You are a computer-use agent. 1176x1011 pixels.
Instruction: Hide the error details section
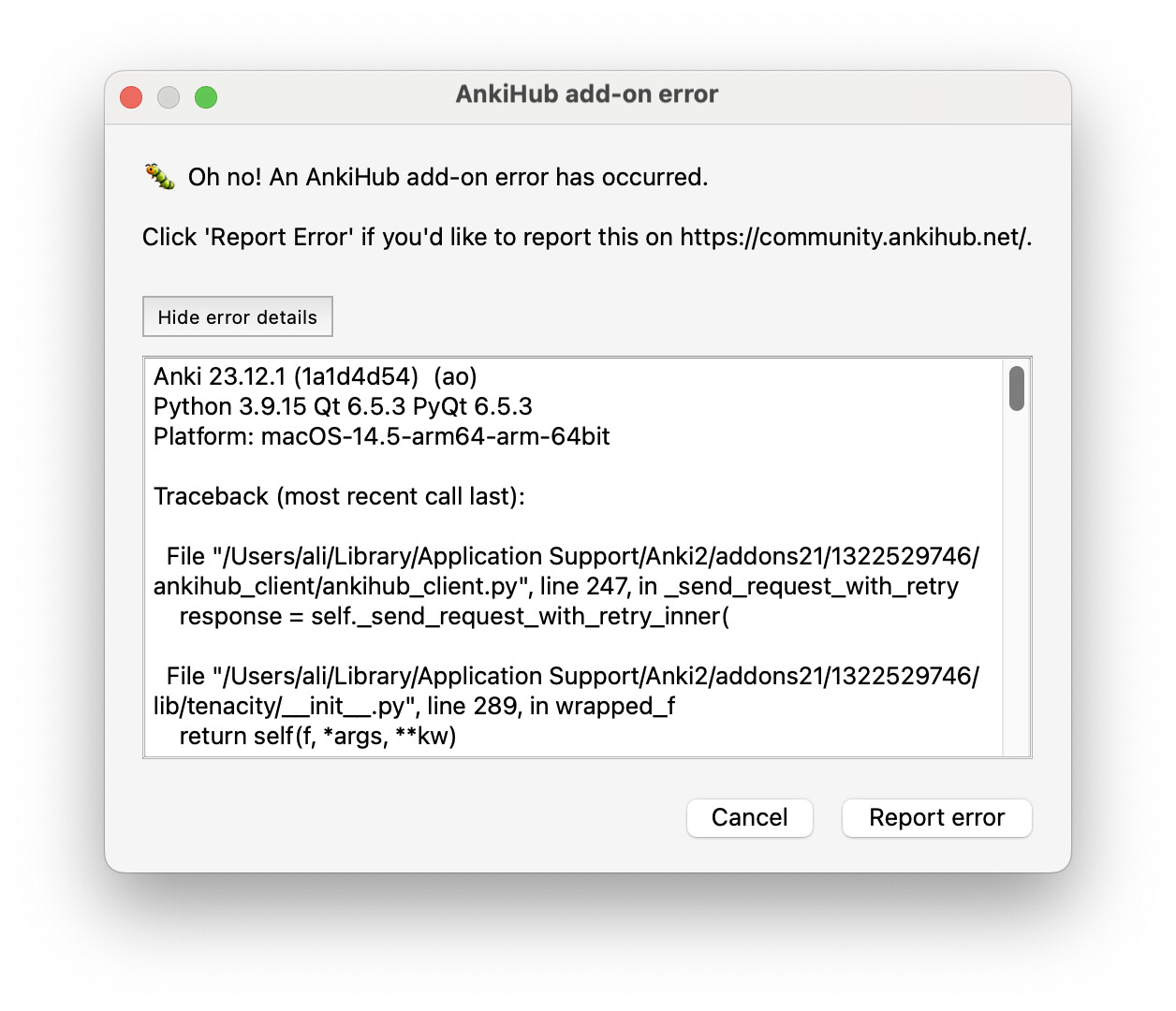[238, 317]
